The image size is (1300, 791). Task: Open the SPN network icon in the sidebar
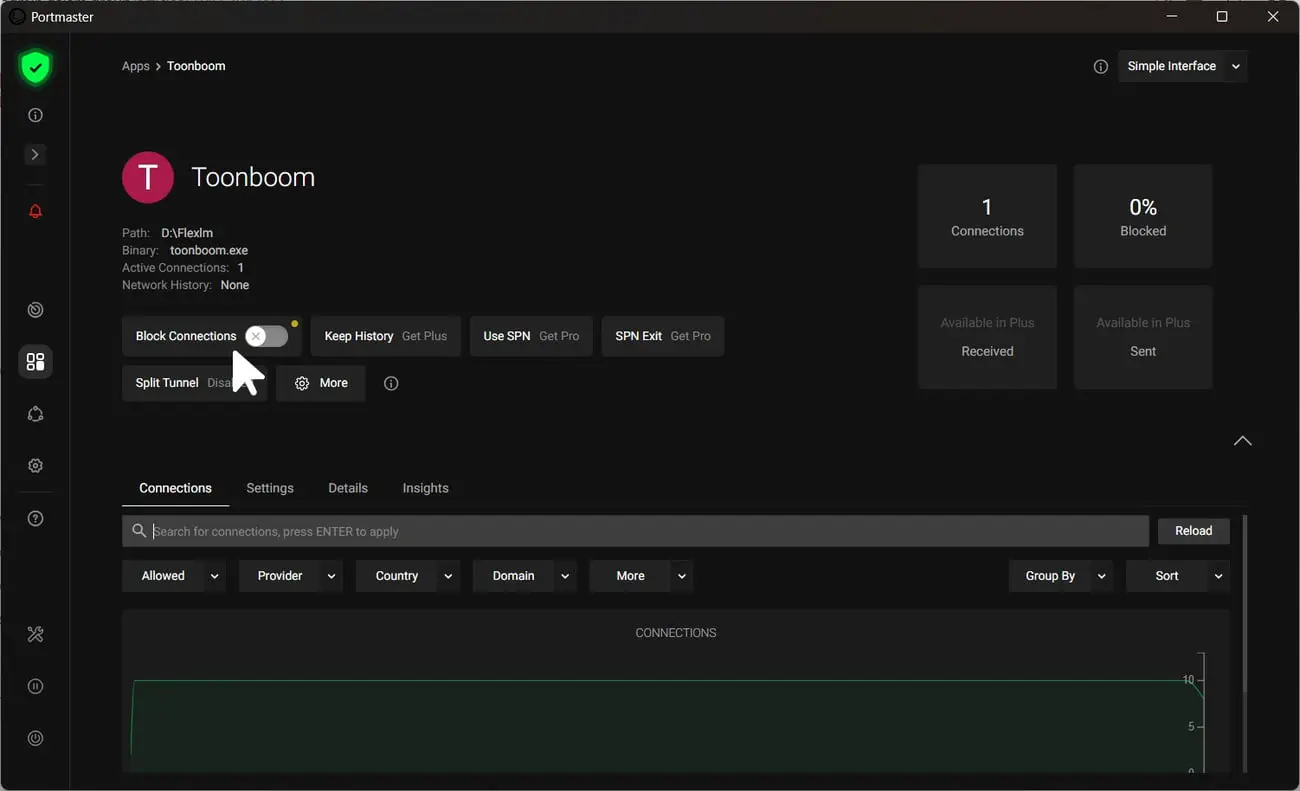pos(35,414)
